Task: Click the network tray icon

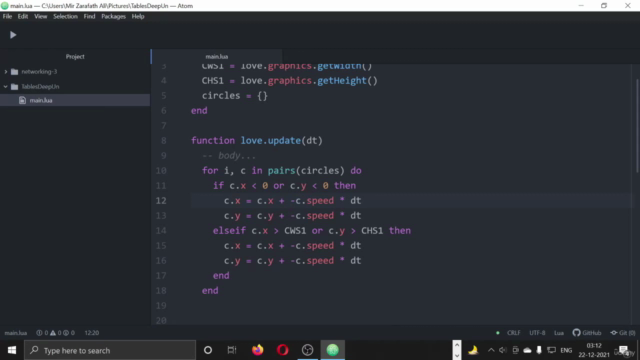Action: [551, 350]
